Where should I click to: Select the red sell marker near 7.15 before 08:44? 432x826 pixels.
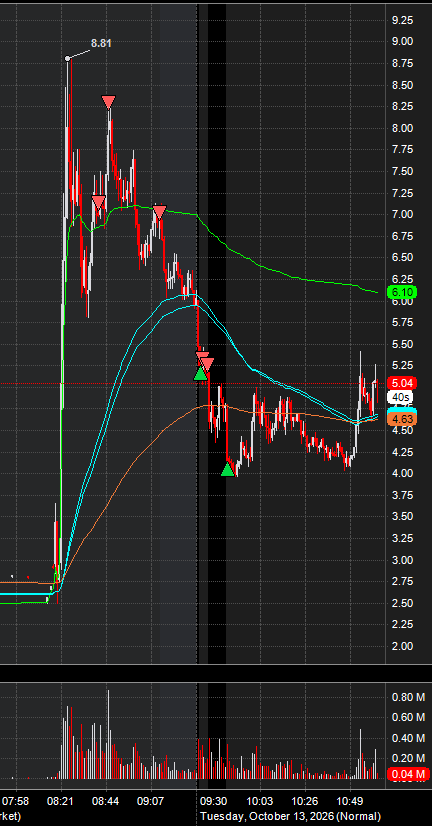(99, 202)
